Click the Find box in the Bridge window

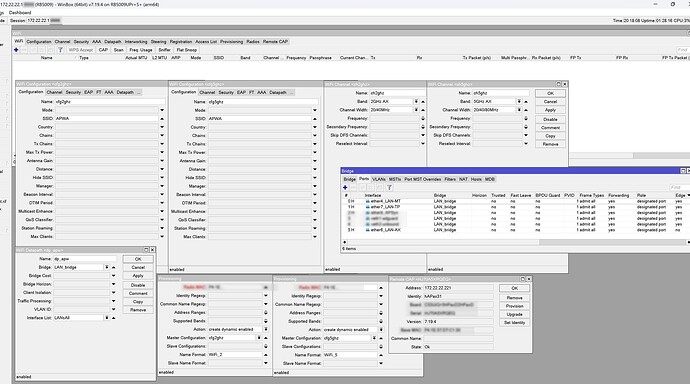[x=678, y=187]
